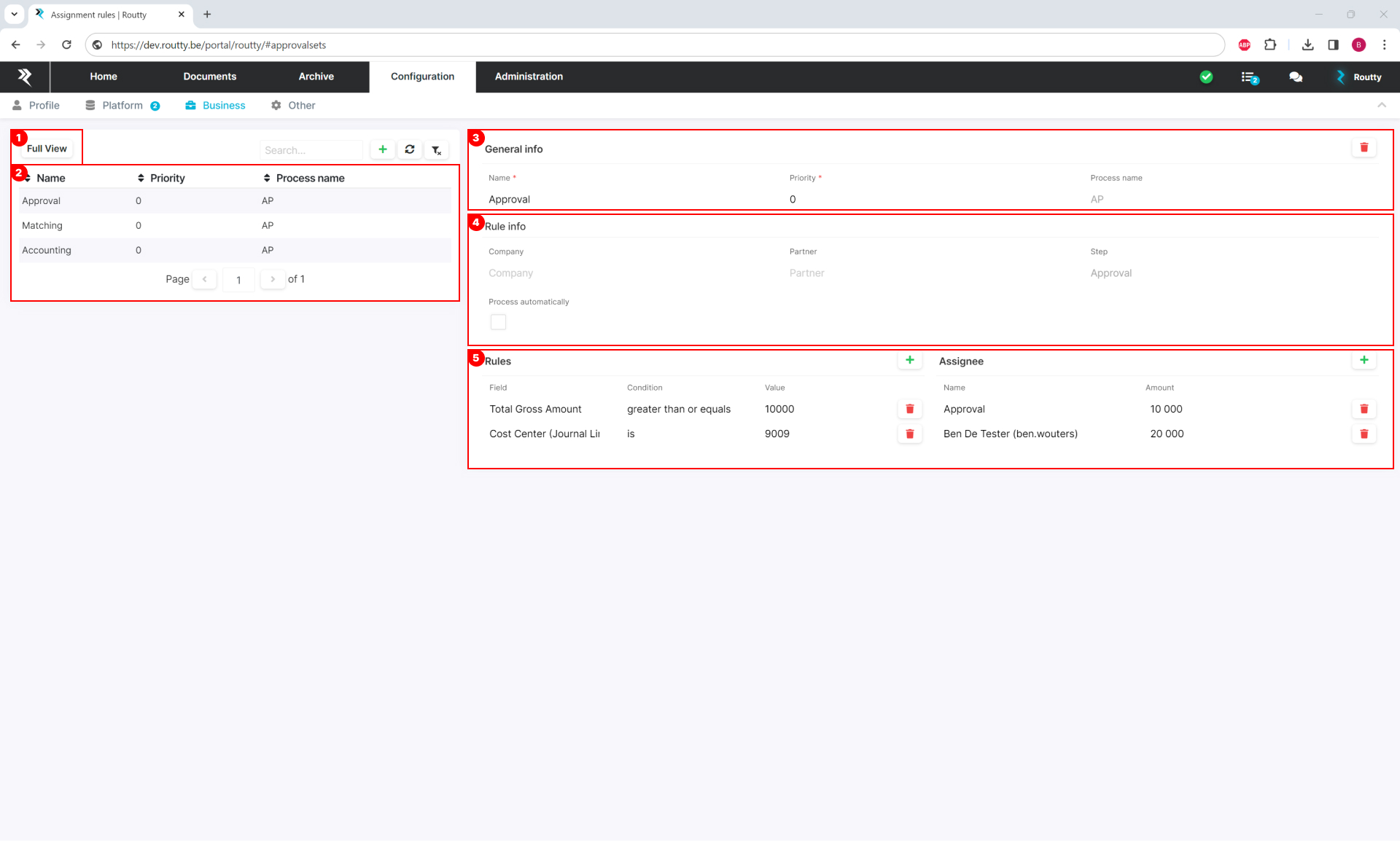Open the task list icon with badge

coord(1249,77)
